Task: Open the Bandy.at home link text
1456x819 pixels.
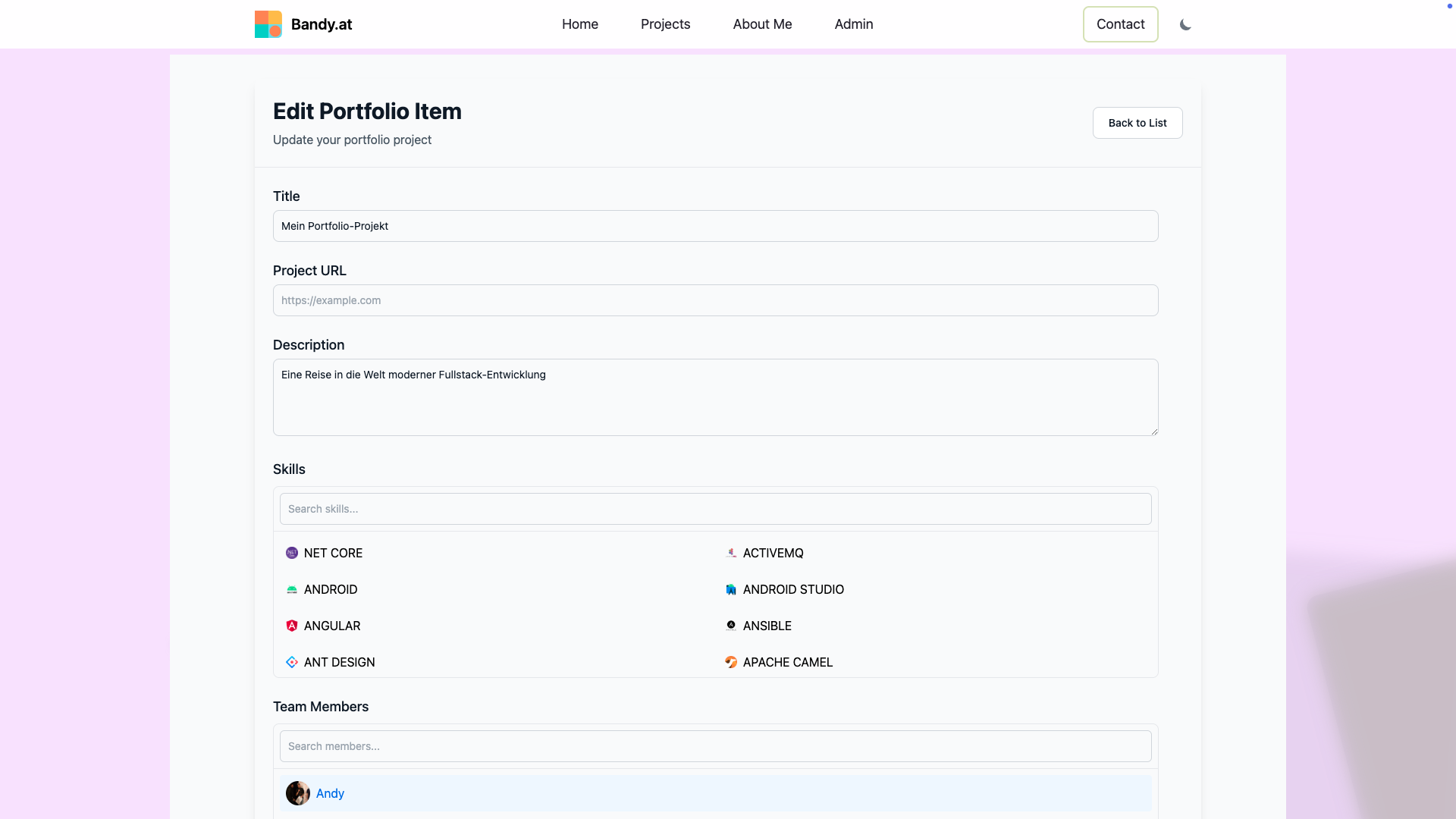Action: 322,24
